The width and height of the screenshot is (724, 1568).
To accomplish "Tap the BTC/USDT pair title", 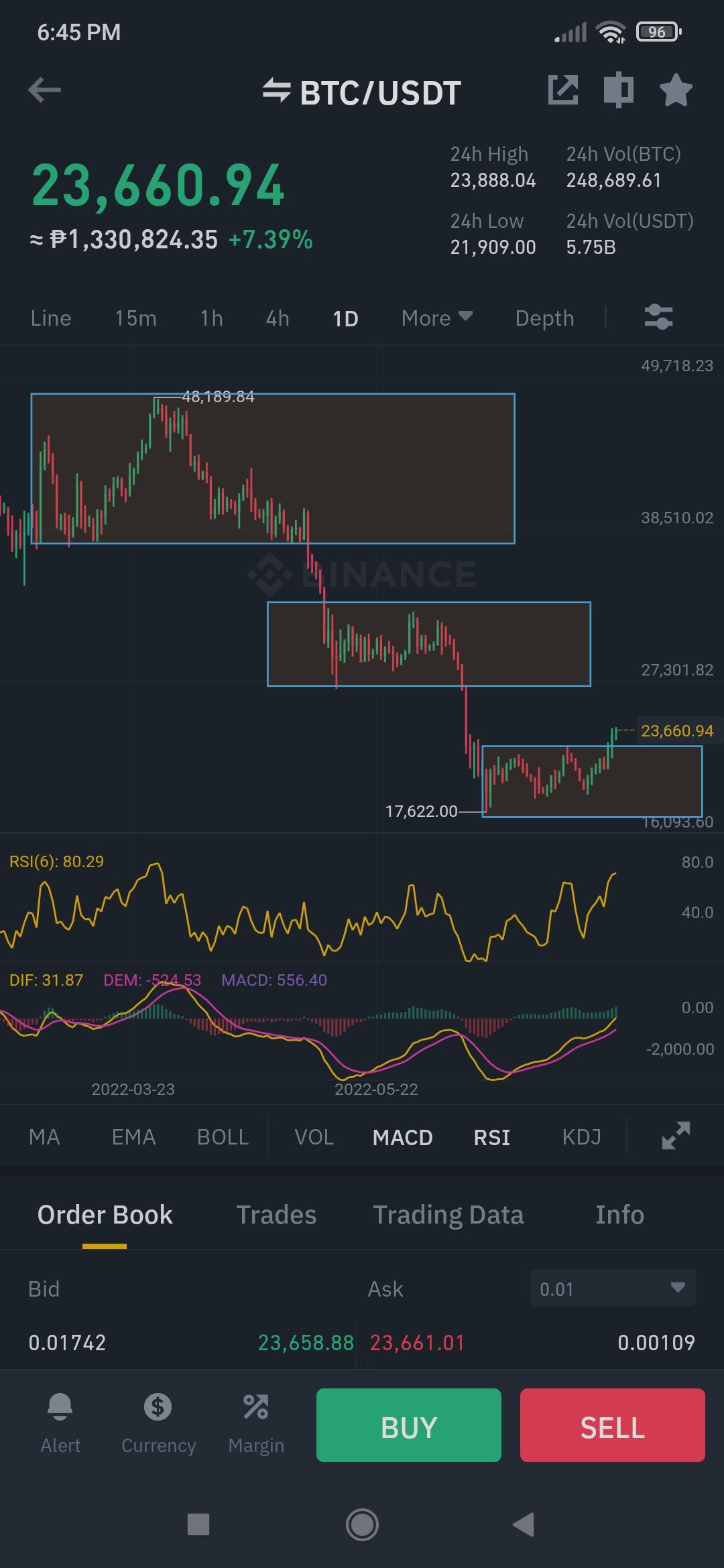I will coord(380,92).
